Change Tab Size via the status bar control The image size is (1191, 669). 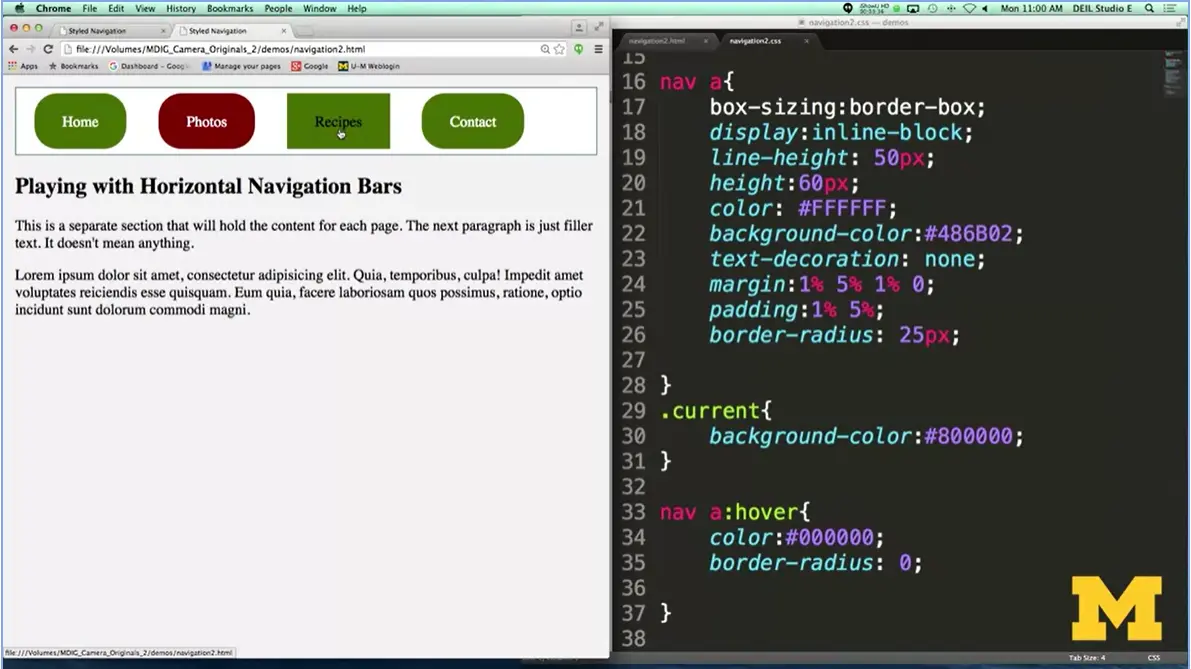tap(1087, 658)
